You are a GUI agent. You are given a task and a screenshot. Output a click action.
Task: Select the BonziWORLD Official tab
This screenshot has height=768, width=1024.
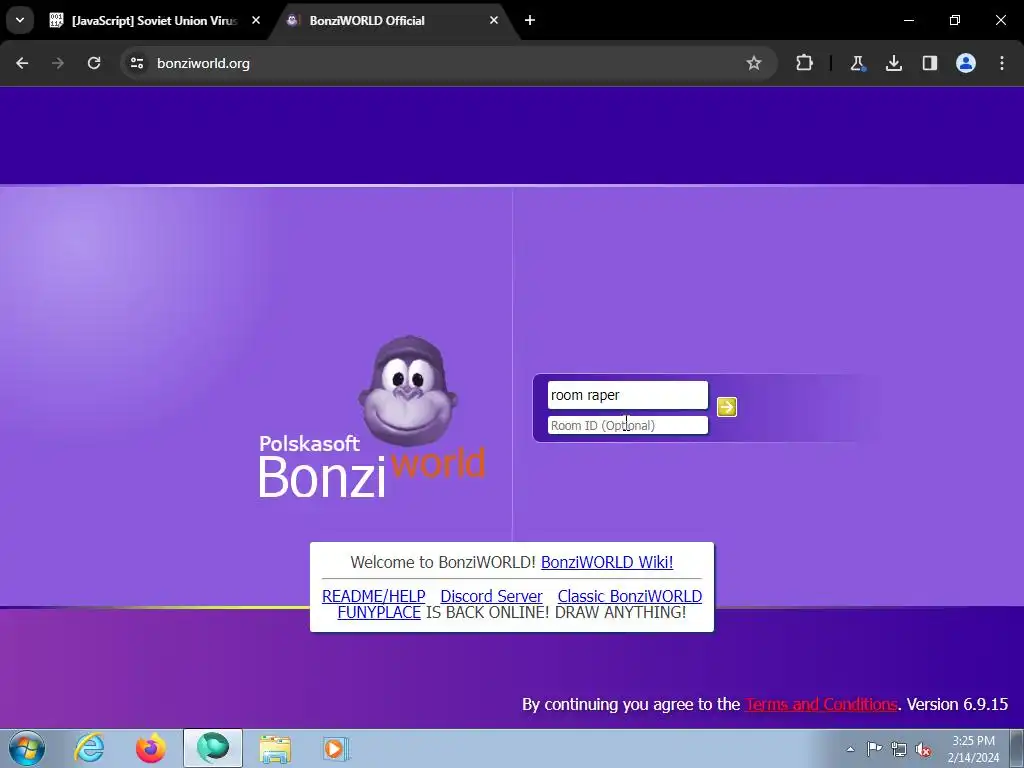pos(392,21)
